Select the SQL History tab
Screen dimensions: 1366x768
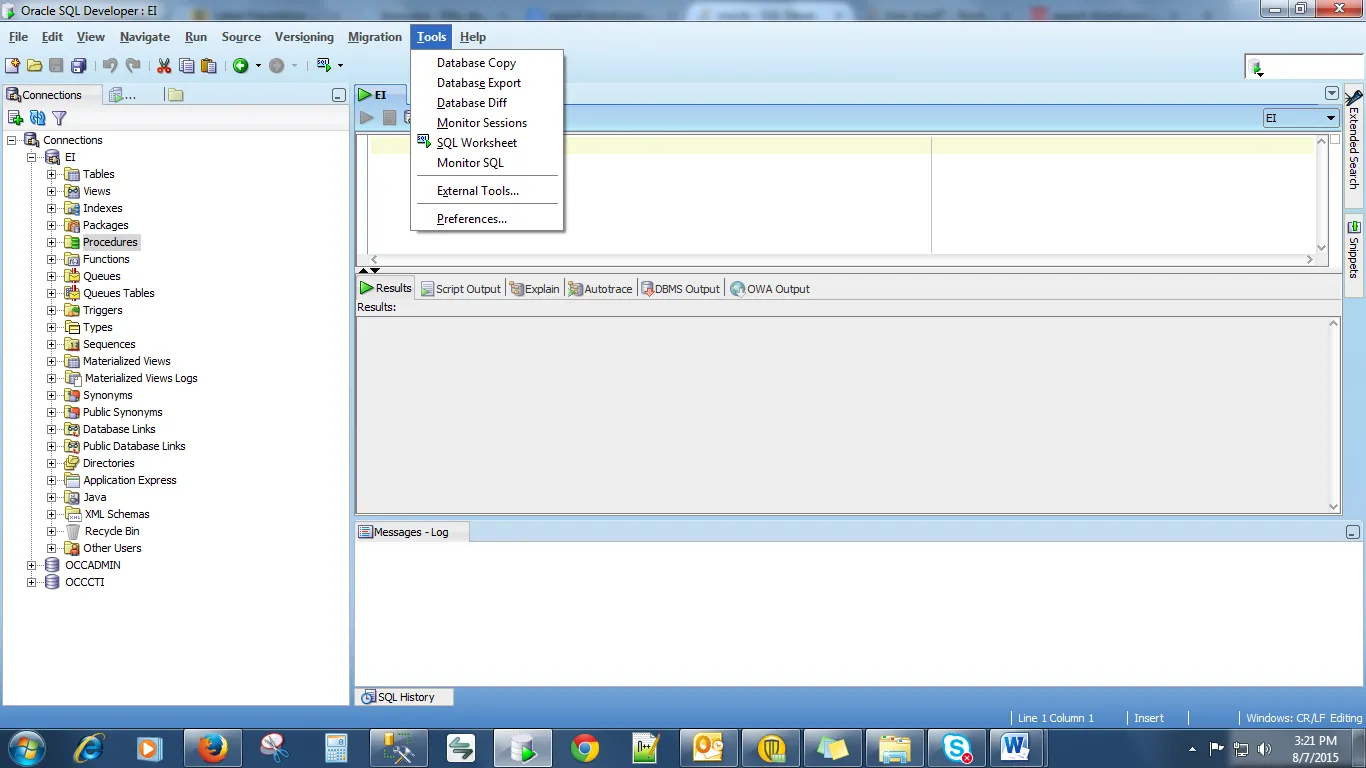click(x=405, y=697)
